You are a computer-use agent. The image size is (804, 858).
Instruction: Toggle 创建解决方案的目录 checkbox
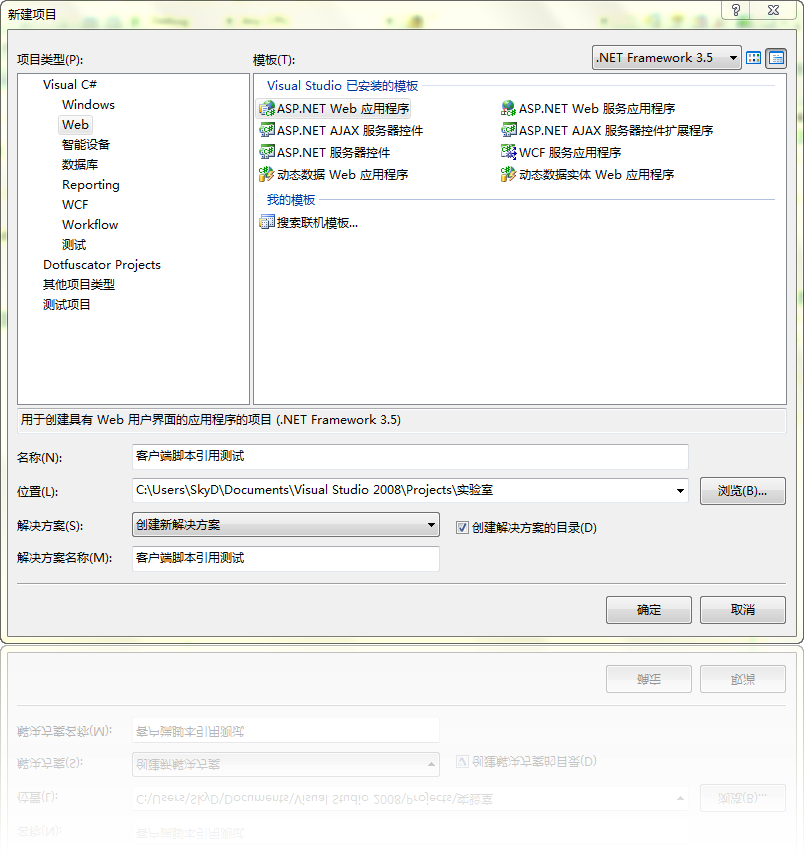[x=462, y=527]
